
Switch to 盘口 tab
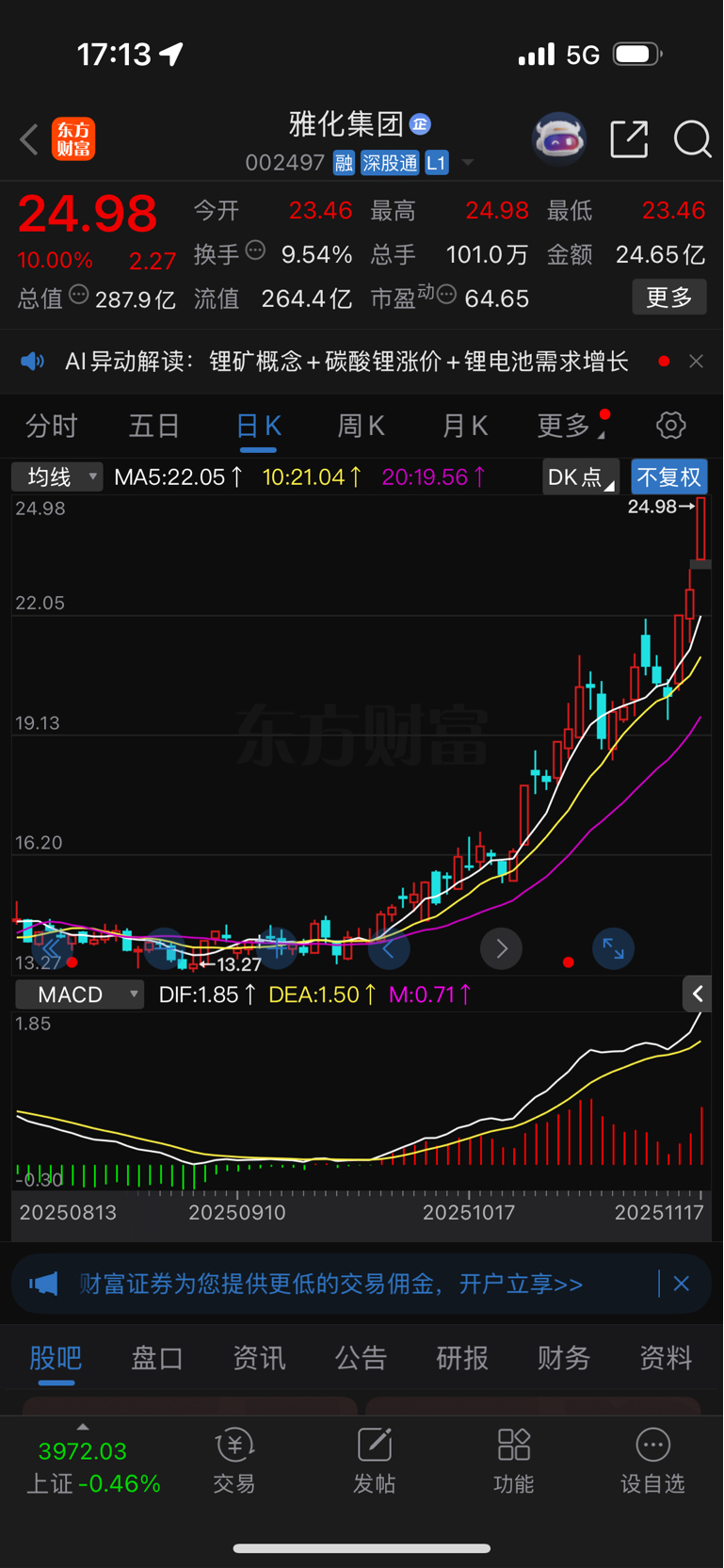click(157, 1358)
